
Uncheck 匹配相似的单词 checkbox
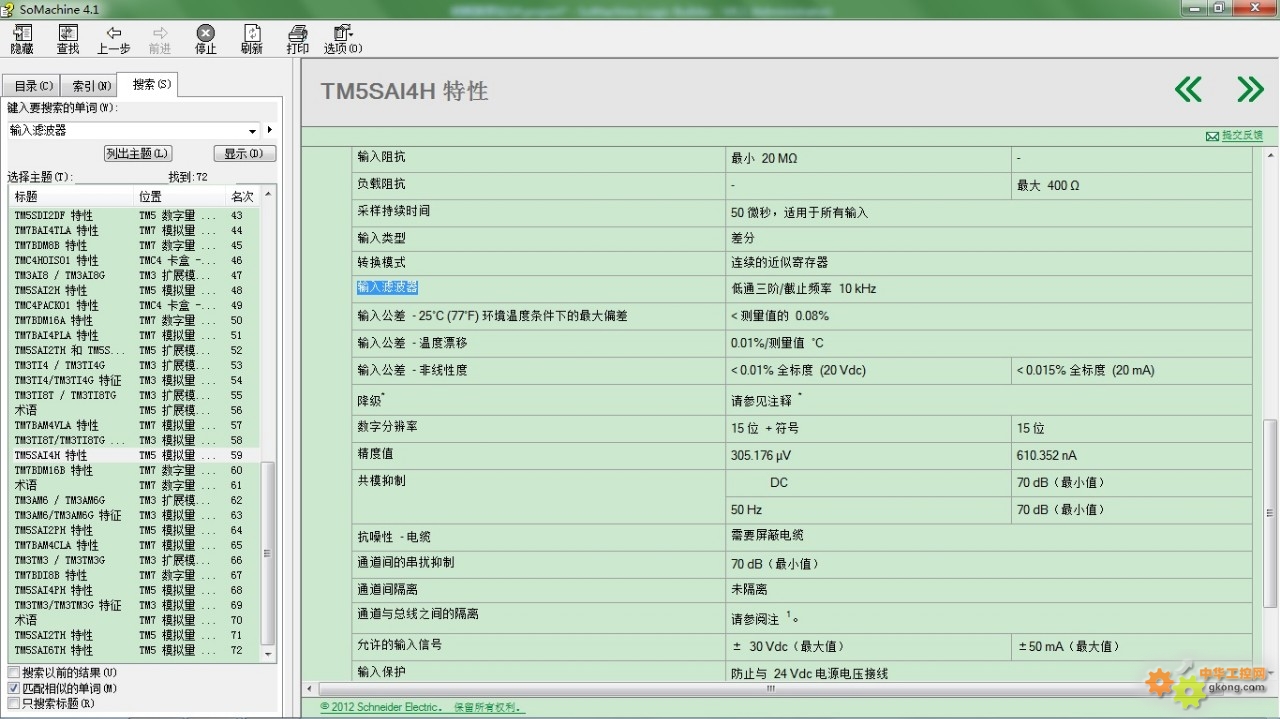pos(14,688)
